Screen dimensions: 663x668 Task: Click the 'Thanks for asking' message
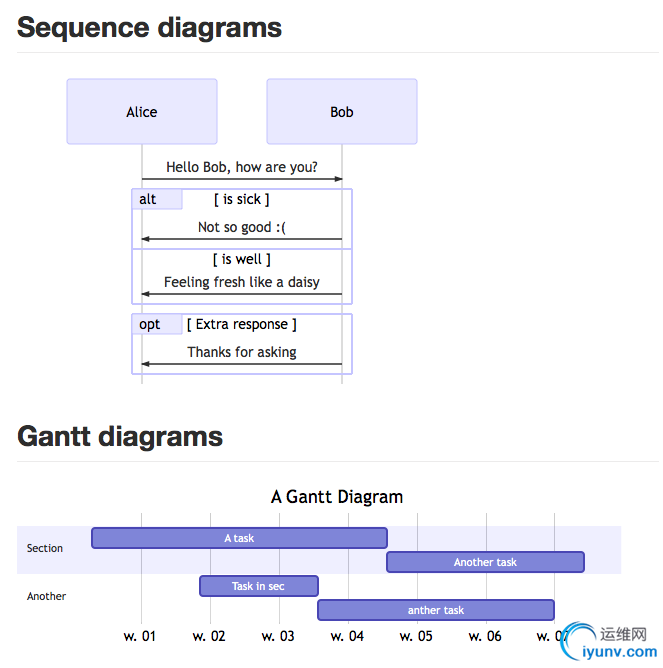click(242, 352)
